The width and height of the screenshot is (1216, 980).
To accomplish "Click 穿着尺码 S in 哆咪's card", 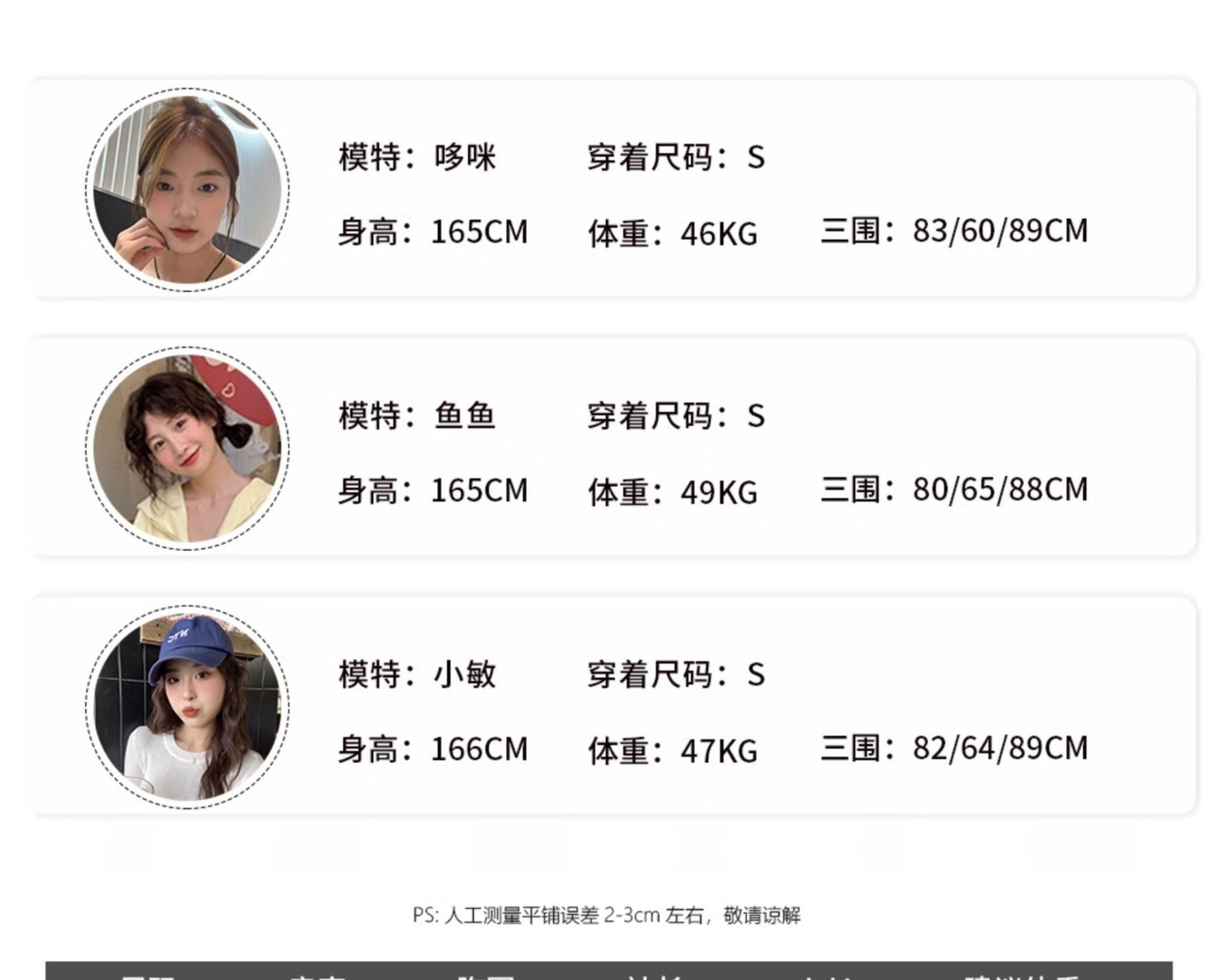I will (x=676, y=157).
